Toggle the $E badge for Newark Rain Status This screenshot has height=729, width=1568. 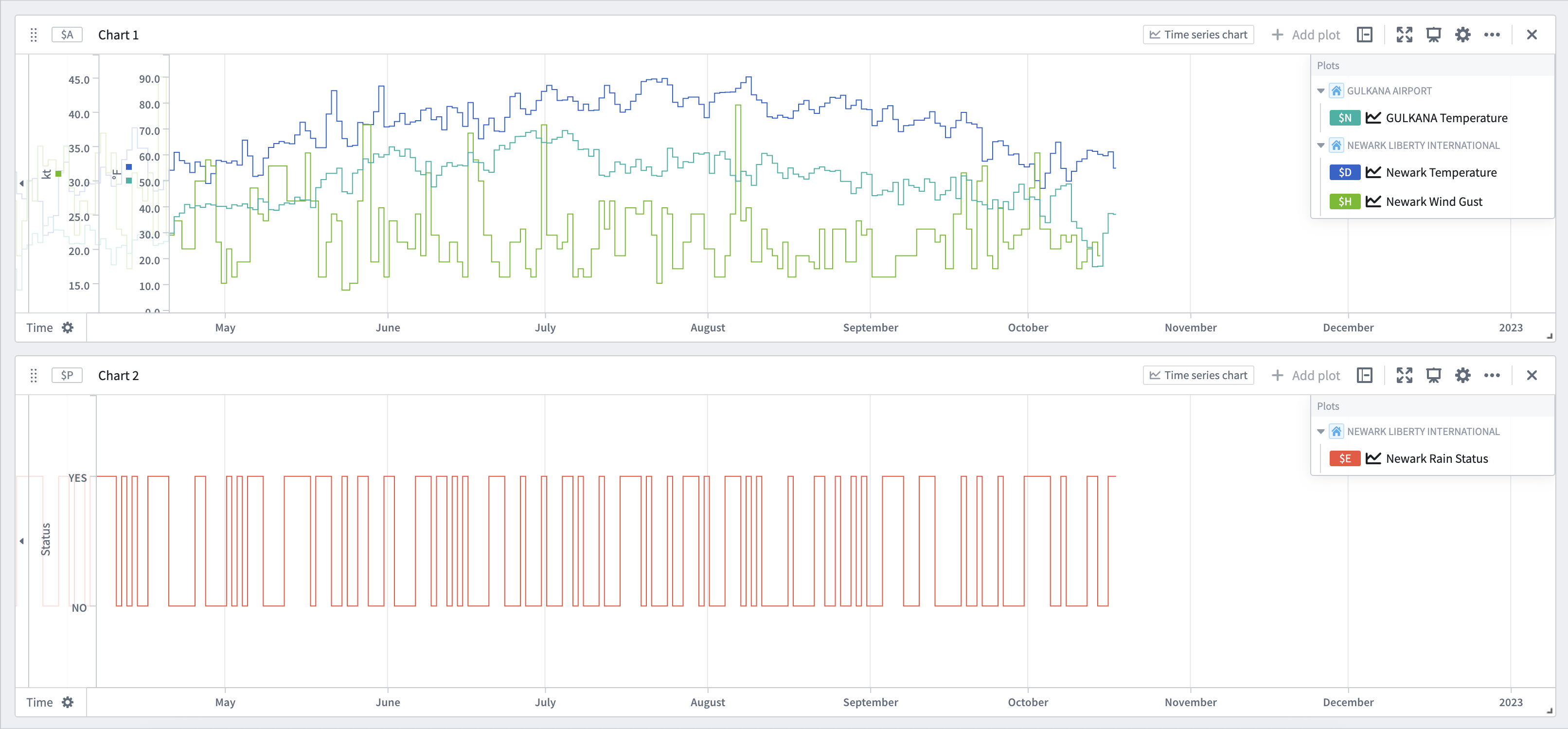pyautogui.click(x=1345, y=458)
